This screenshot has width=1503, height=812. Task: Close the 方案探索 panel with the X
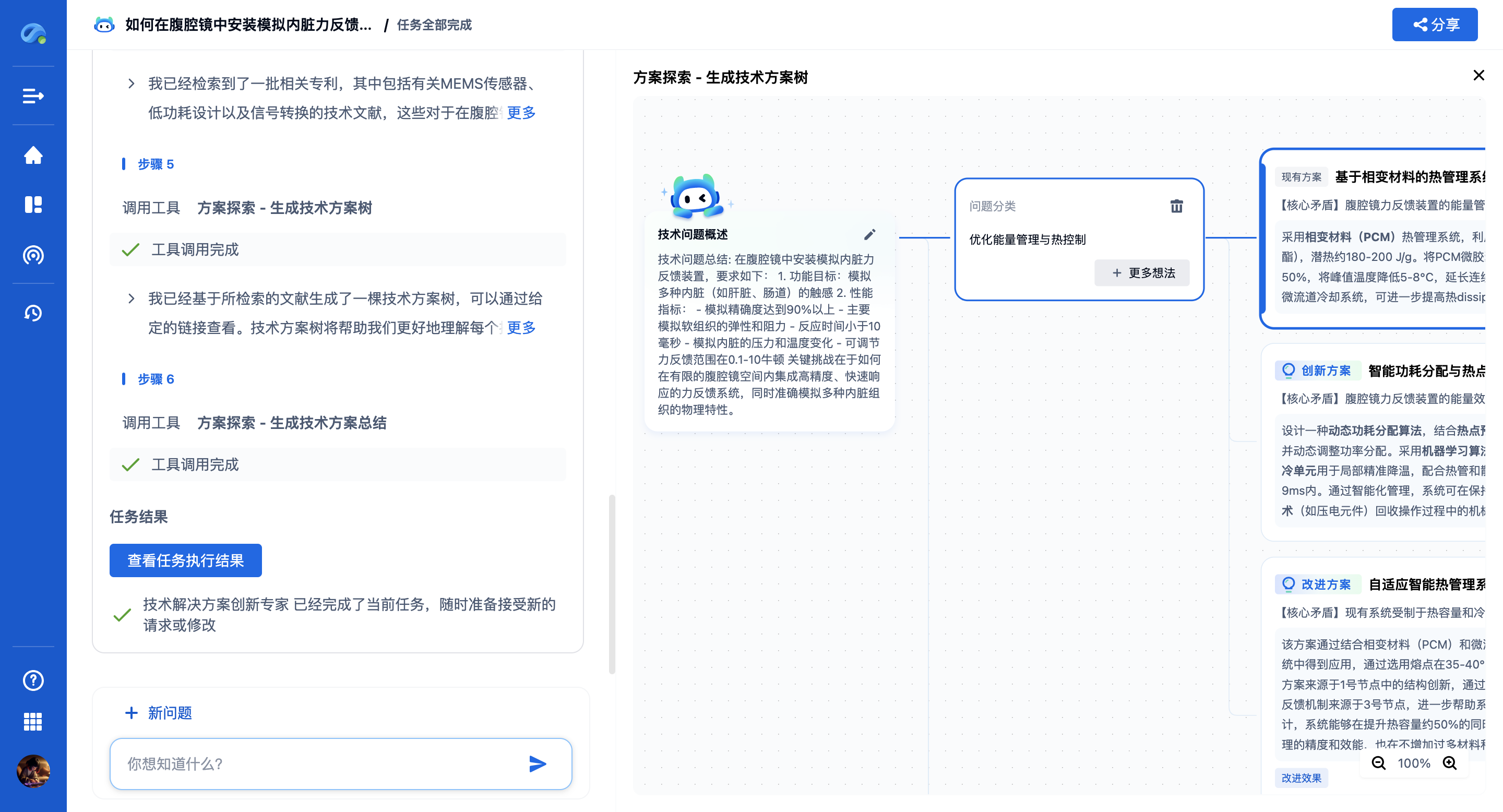tap(1478, 75)
